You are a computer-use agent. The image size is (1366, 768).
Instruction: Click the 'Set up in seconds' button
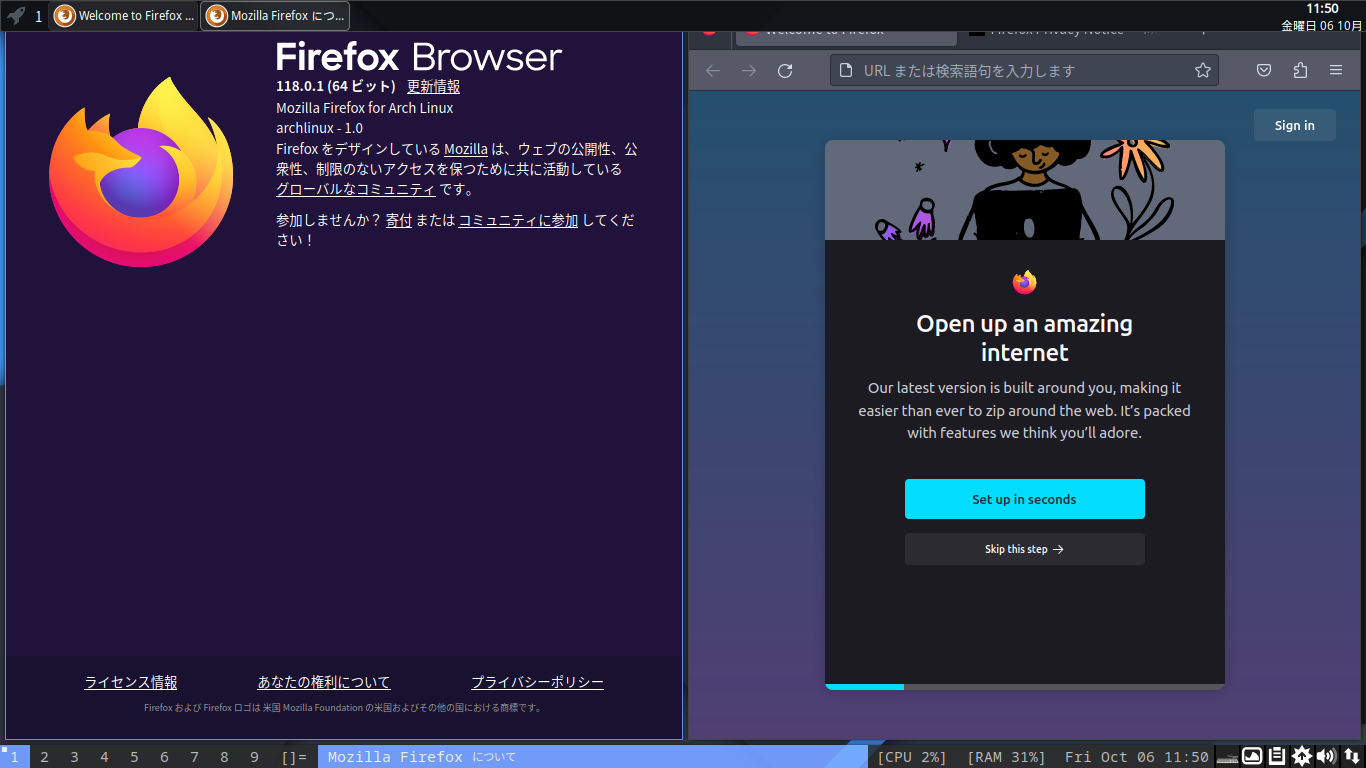coord(1024,499)
